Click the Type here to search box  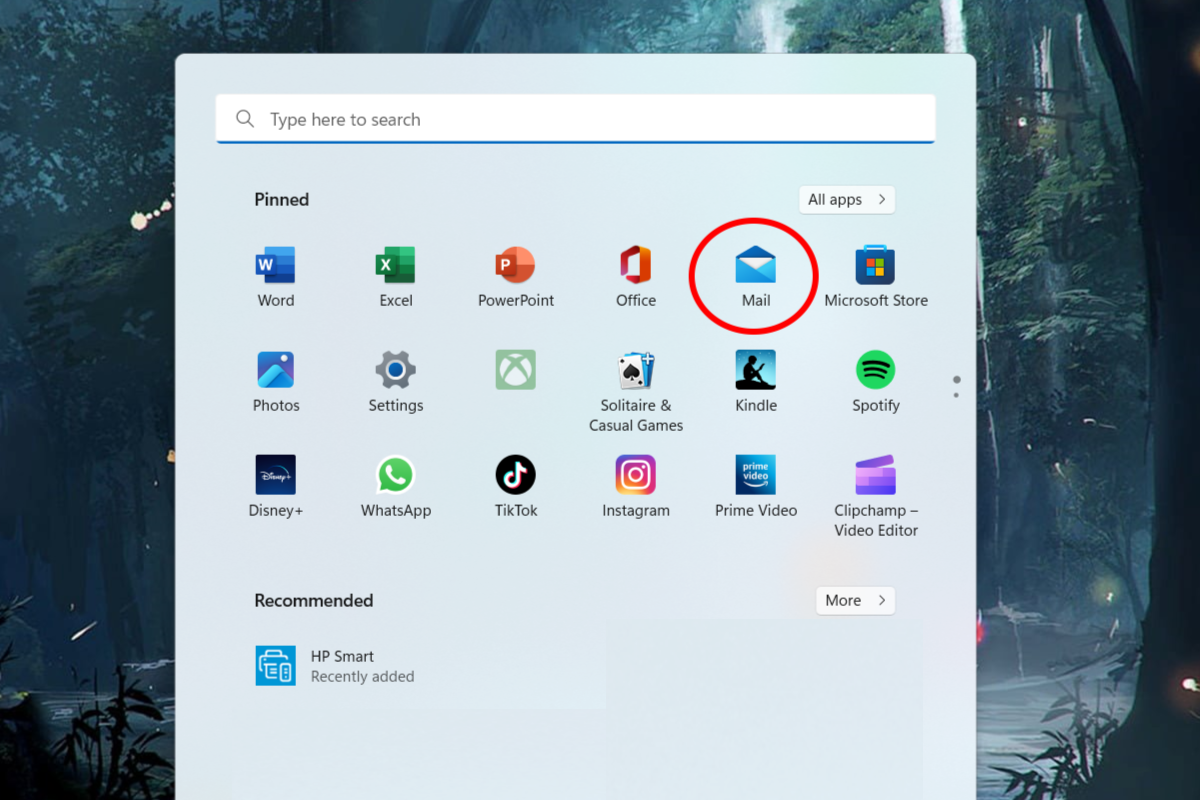pyautogui.click(x=575, y=119)
